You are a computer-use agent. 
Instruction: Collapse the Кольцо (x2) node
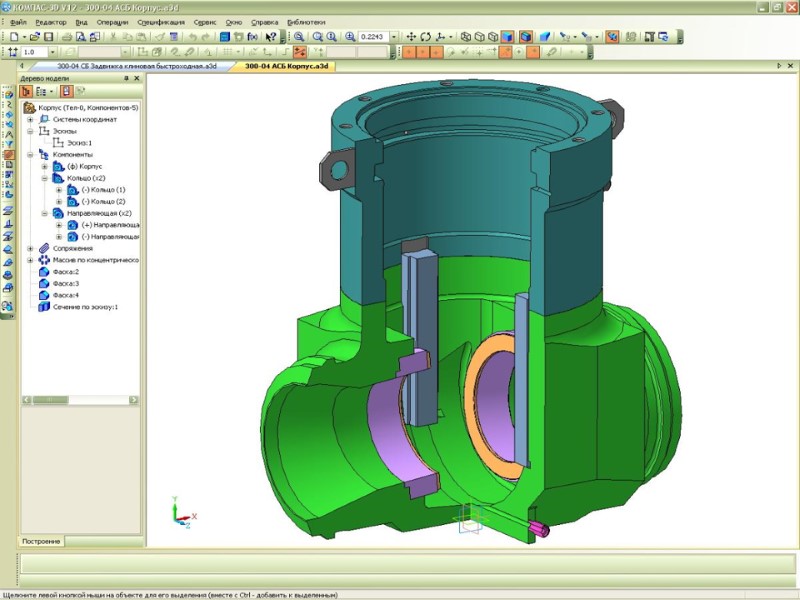(44, 178)
